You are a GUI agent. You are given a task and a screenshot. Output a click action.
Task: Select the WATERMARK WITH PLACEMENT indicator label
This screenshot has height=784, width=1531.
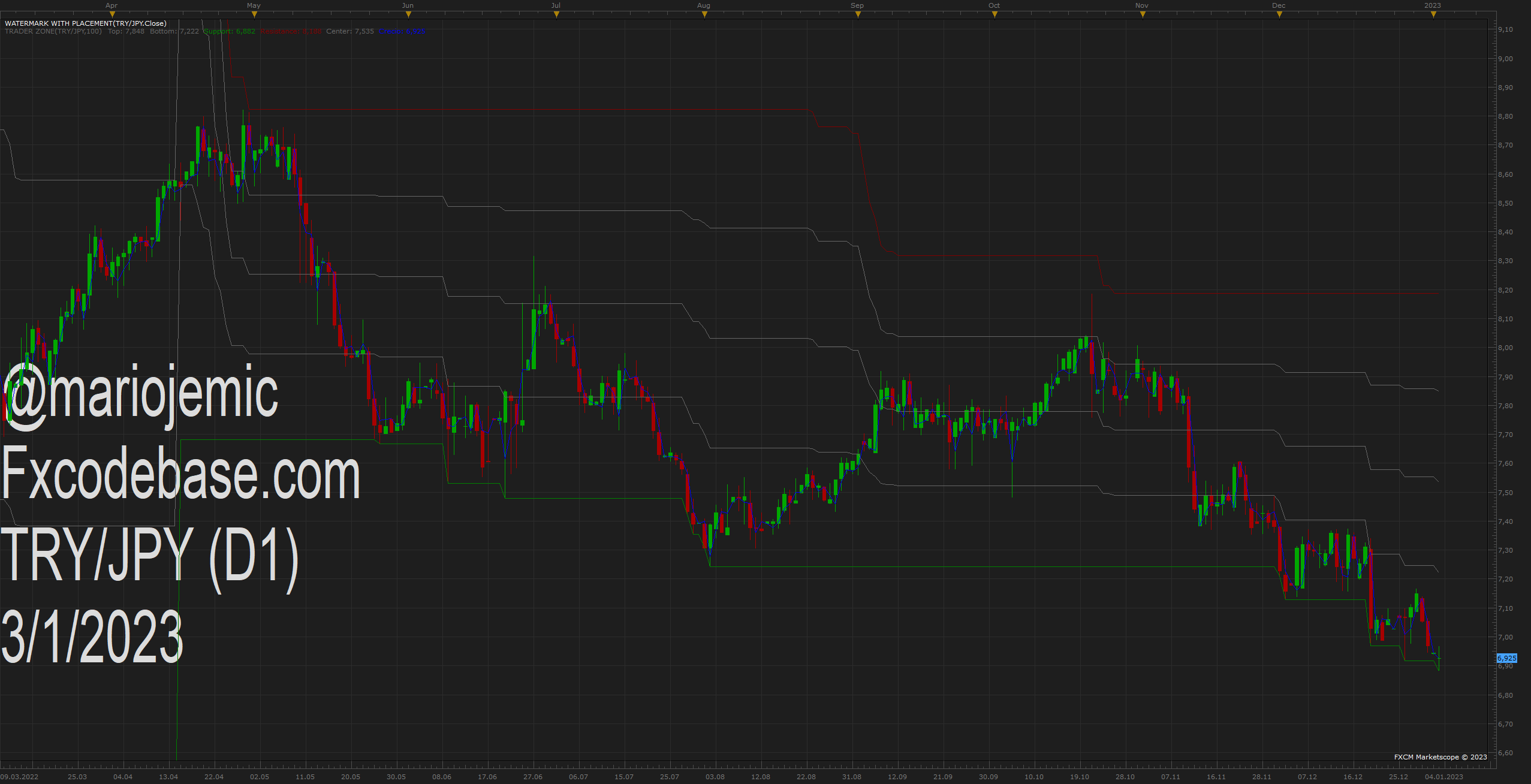pos(86,23)
